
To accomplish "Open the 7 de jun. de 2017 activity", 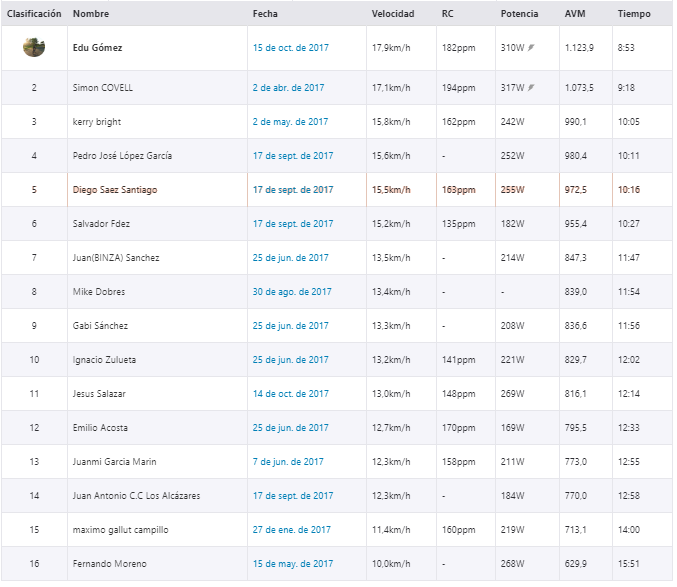I will (288, 462).
